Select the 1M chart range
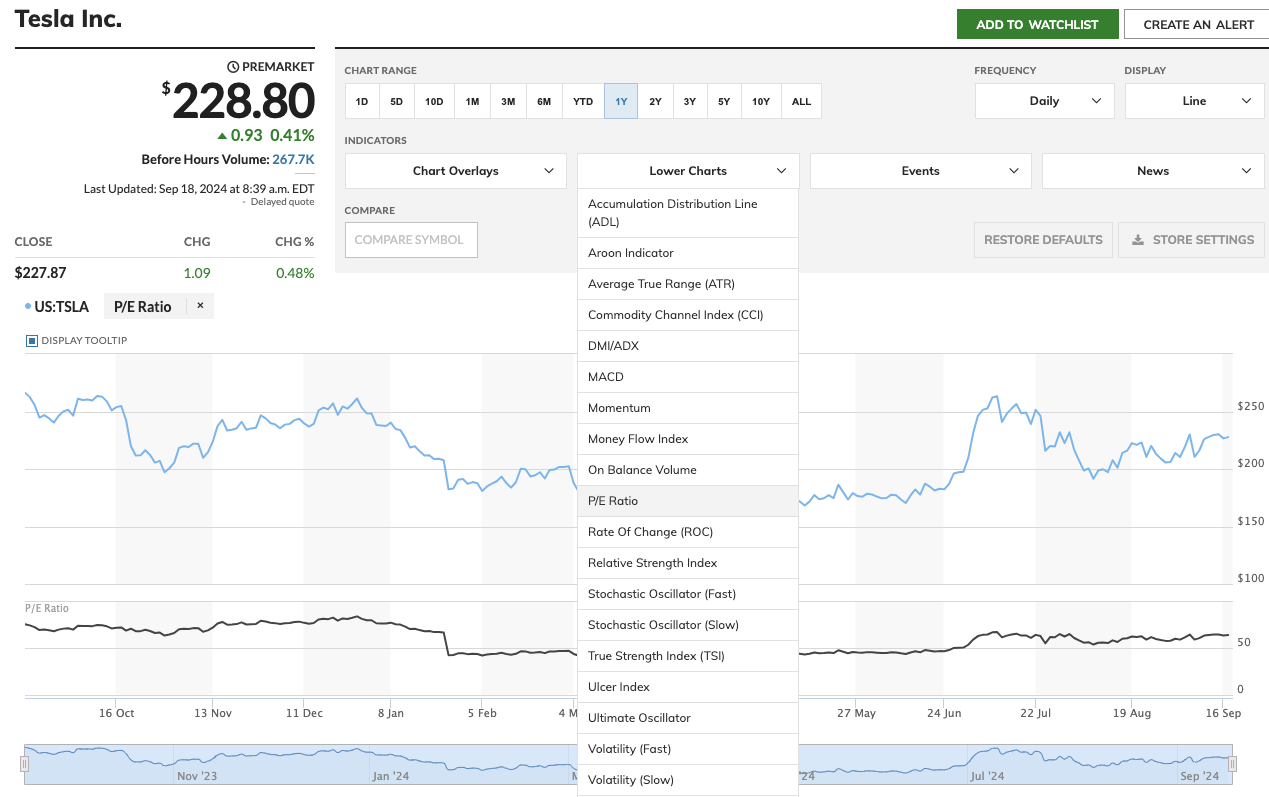The image size is (1269, 797). point(472,101)
